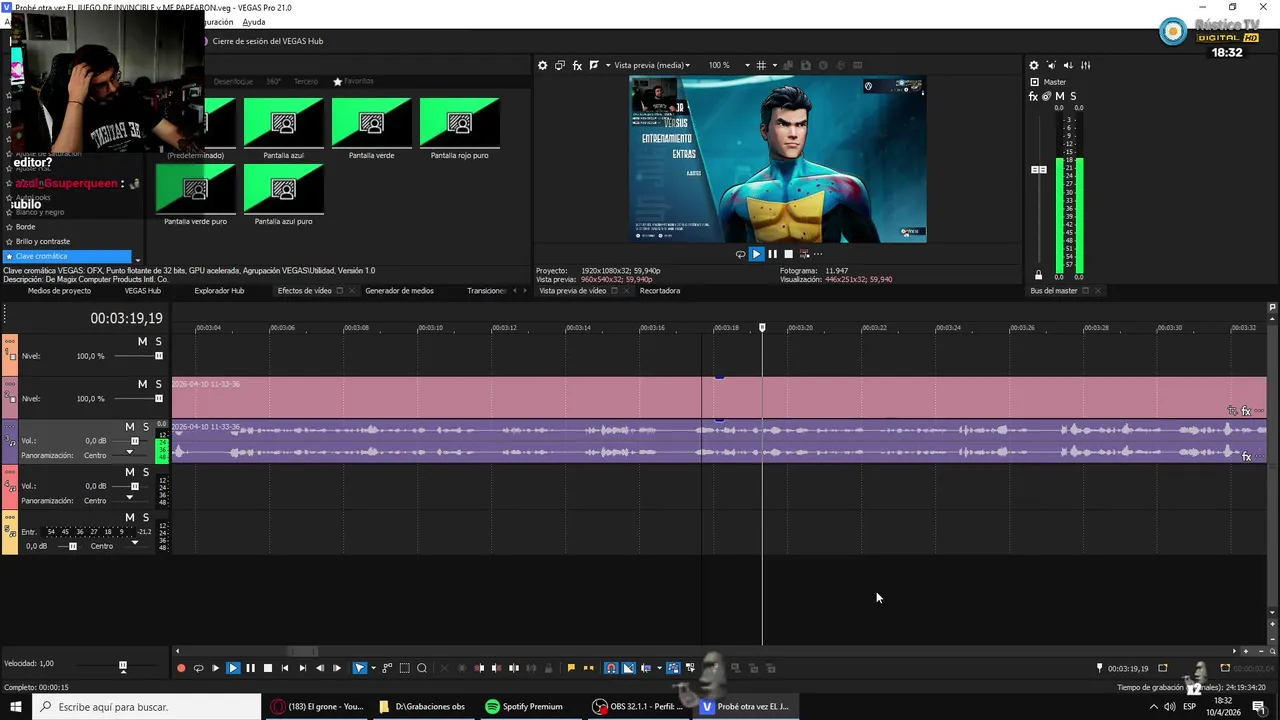Click Stop in the video preview window
This screenshot has width=1280, height=720.
788,254
